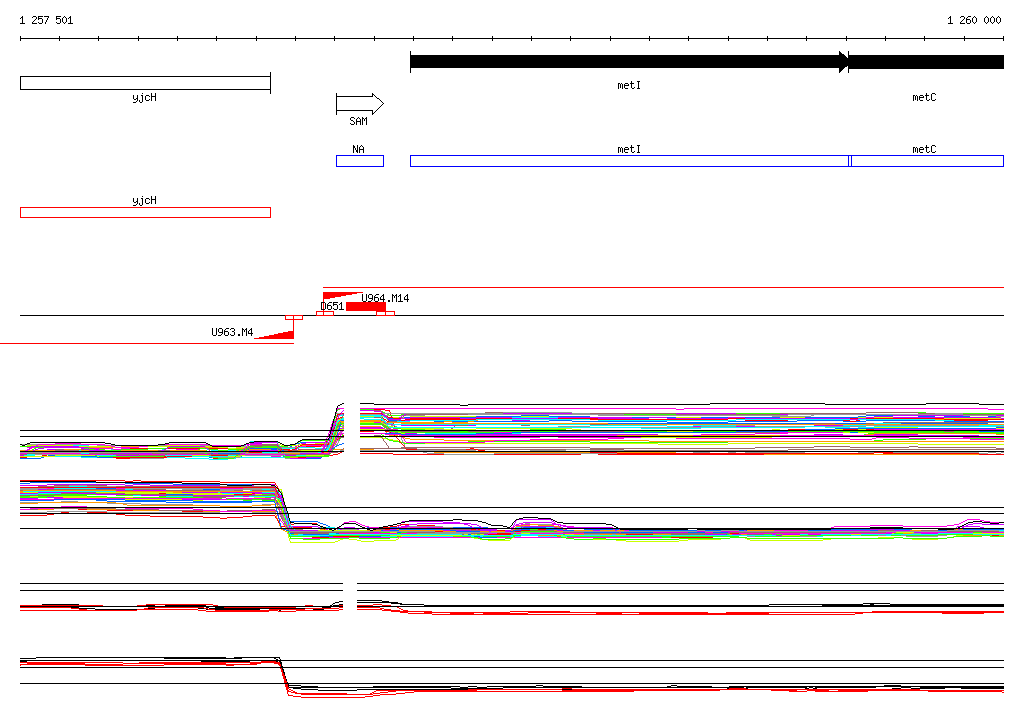This screenshot has height=714, width=1024.
Task: Click the red triangle above D651
Action: coord(341,296)
